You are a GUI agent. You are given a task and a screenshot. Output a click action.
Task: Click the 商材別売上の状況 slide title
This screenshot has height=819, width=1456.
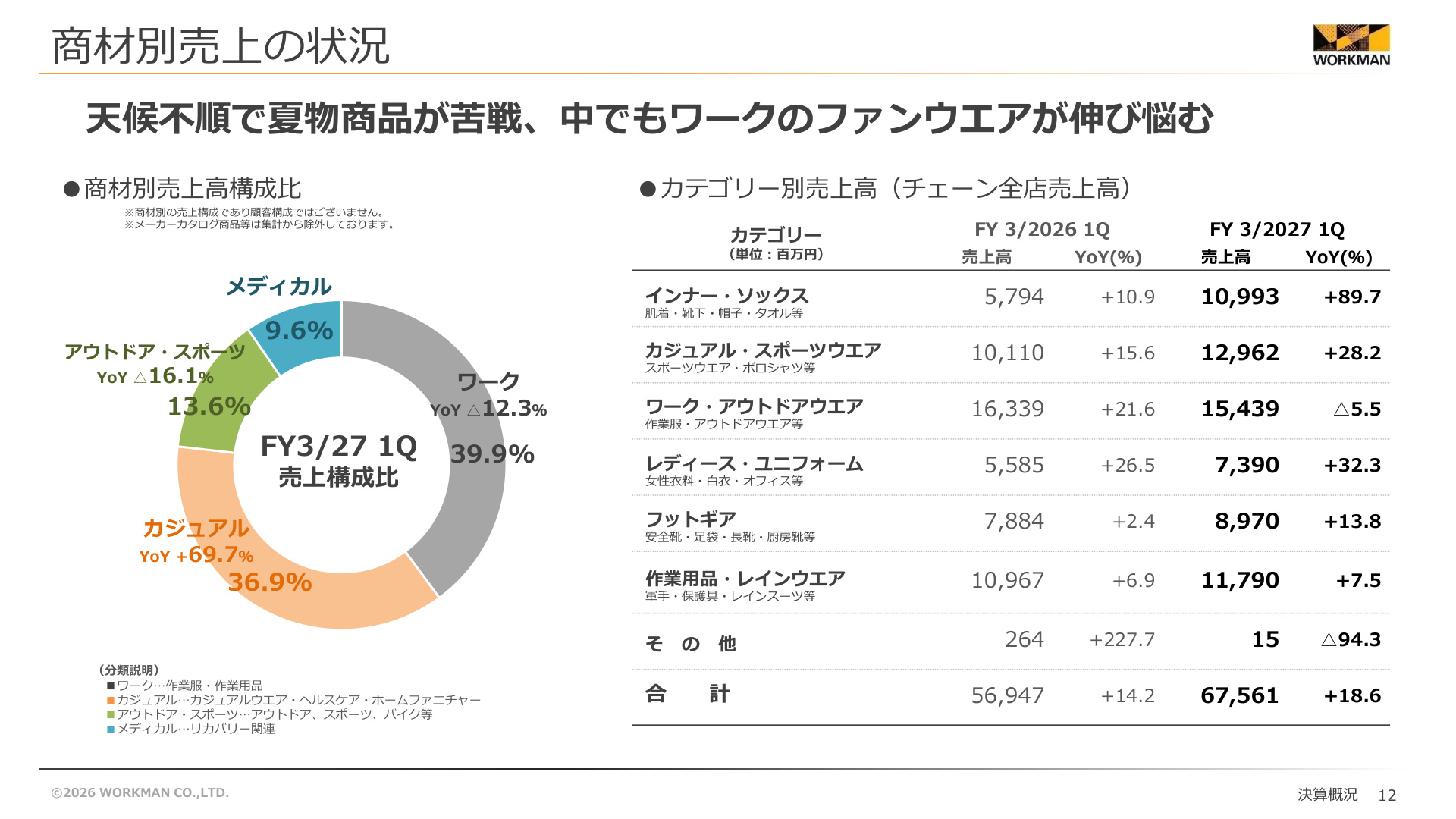221,46
